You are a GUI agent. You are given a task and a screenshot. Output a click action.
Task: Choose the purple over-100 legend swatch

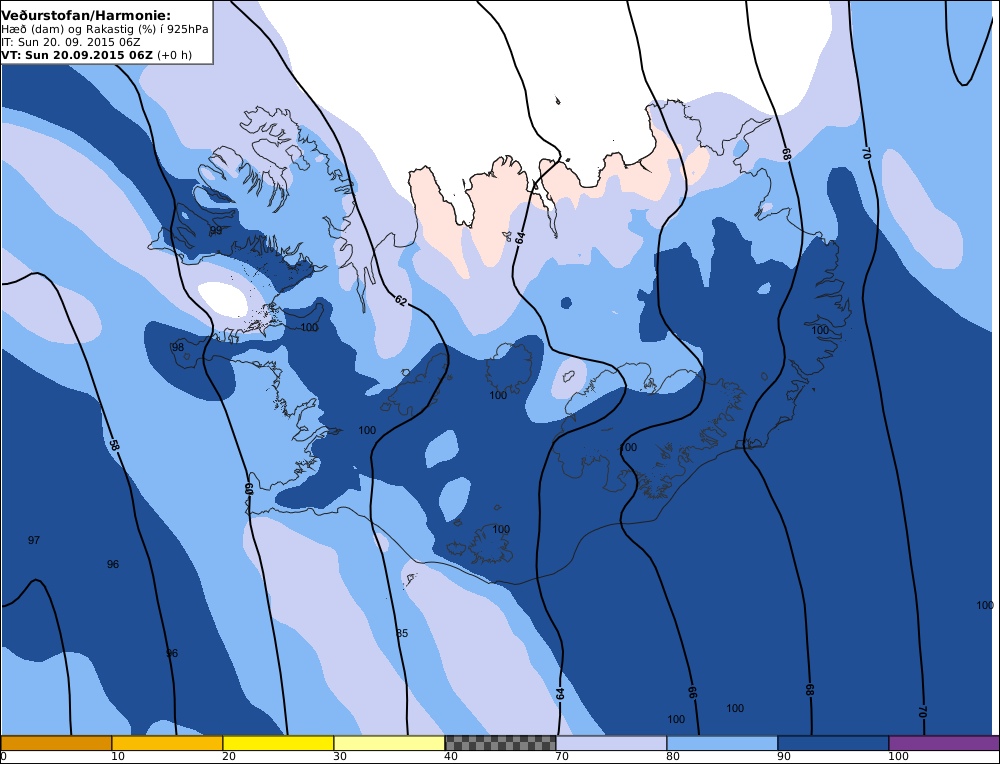coord(944,743)
